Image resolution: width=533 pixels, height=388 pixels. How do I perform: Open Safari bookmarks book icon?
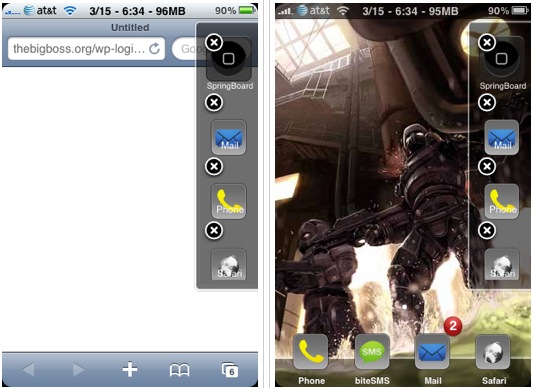click(179, 370)
